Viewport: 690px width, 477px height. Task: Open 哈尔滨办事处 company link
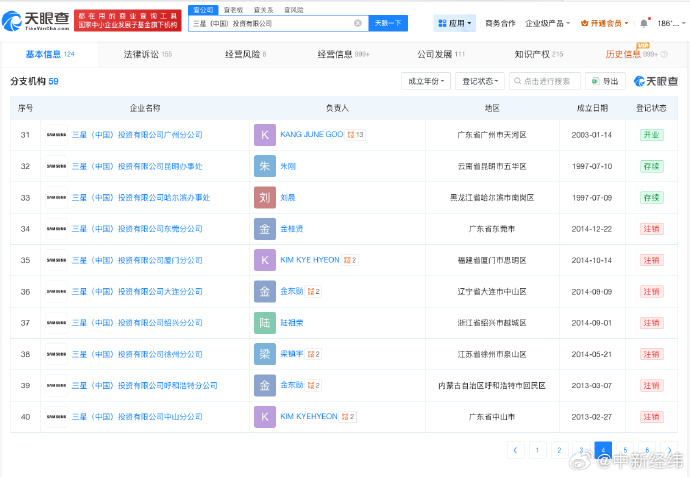pos(141,198)
